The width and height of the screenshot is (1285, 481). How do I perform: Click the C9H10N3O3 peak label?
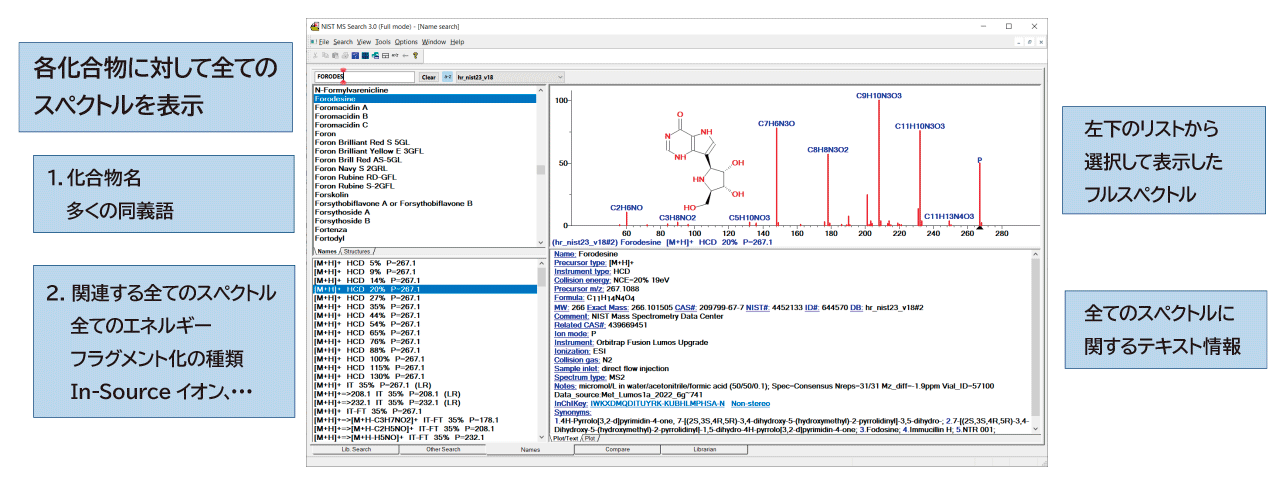[x=879, y=96]
